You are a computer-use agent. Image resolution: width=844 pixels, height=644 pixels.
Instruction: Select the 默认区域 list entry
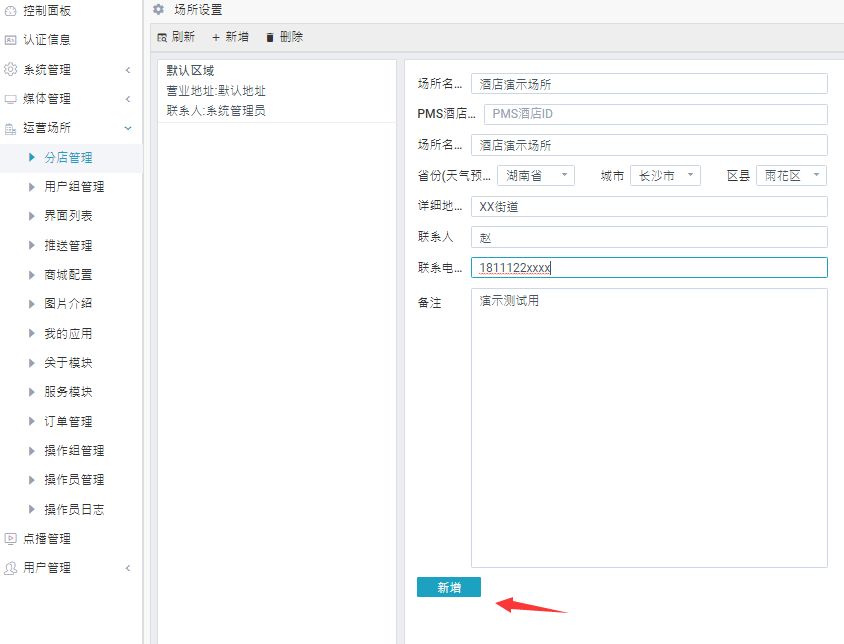277,91
